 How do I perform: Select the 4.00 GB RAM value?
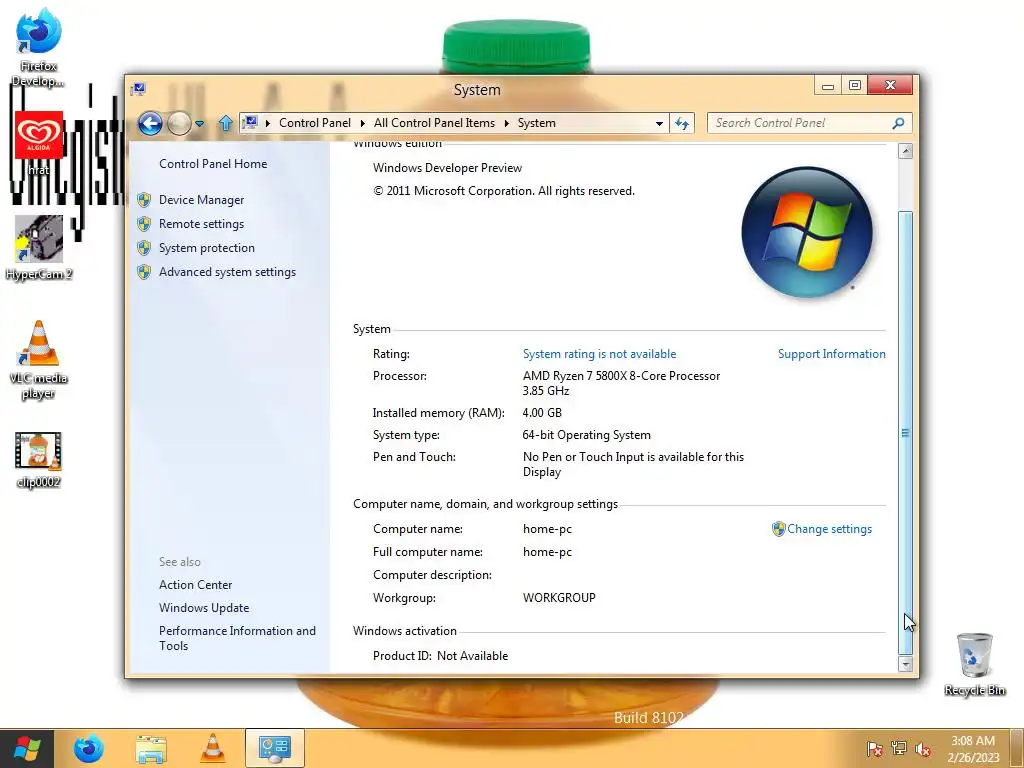point(542,413)
